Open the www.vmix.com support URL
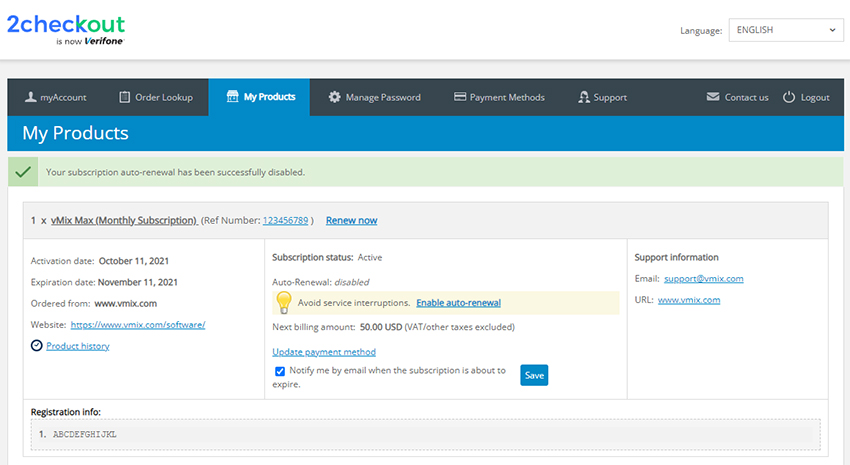The height and width of the screenshot is (465, 850). pos(689,300)
